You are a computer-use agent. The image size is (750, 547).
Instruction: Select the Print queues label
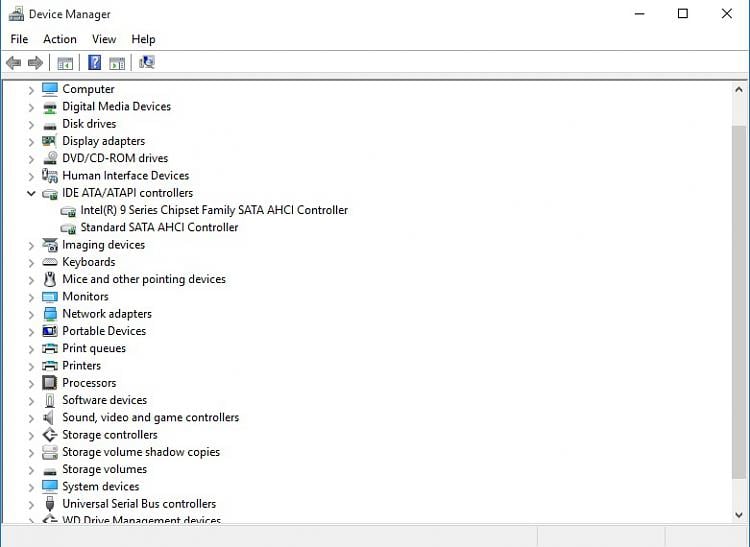tap(94, 349)
